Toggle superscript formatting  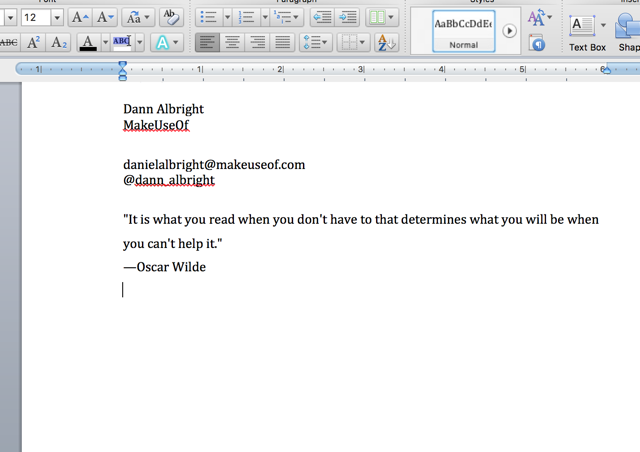pyautogui.click(x=33, y=42)
